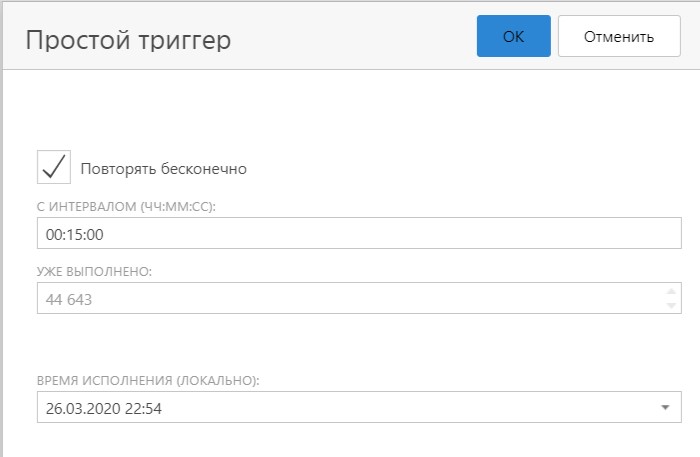Viewport: 700px width, 457px height.
Task: Click the Простой триггер dialog title
Action: tap(128, 40)
